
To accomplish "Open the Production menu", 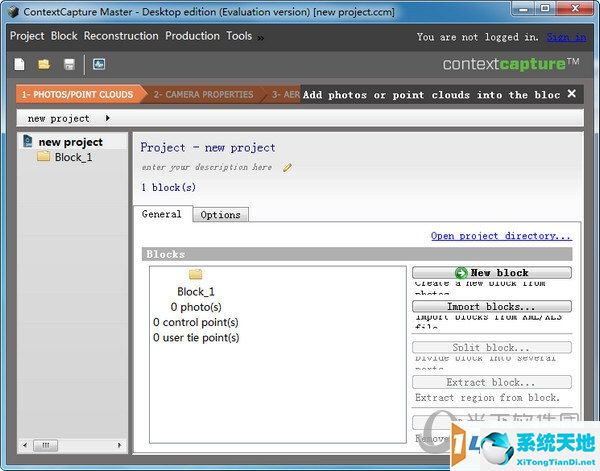I will pyautogui.click(x=192, y=36).
